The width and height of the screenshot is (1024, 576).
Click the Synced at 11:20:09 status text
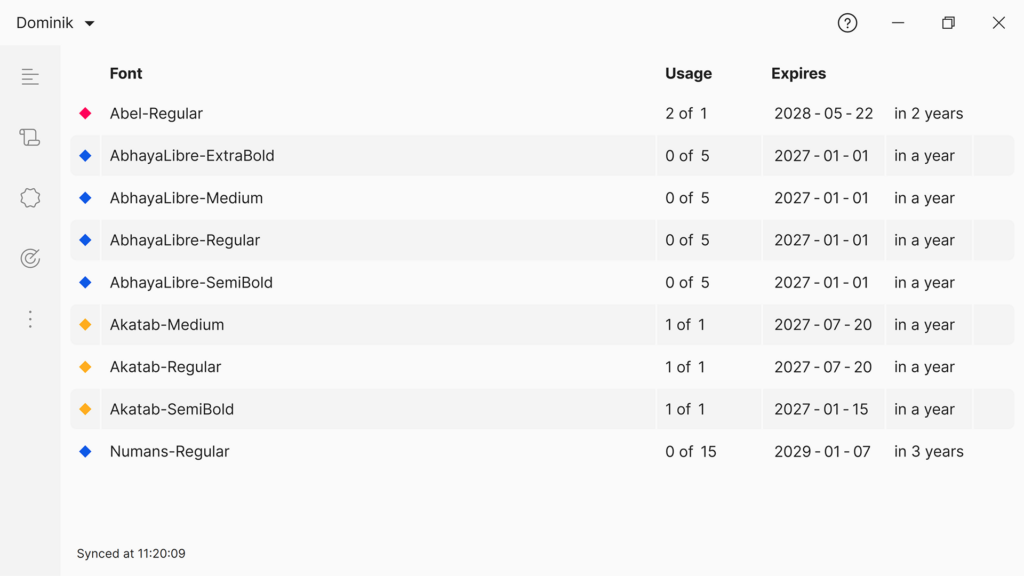tap(131, 554)
